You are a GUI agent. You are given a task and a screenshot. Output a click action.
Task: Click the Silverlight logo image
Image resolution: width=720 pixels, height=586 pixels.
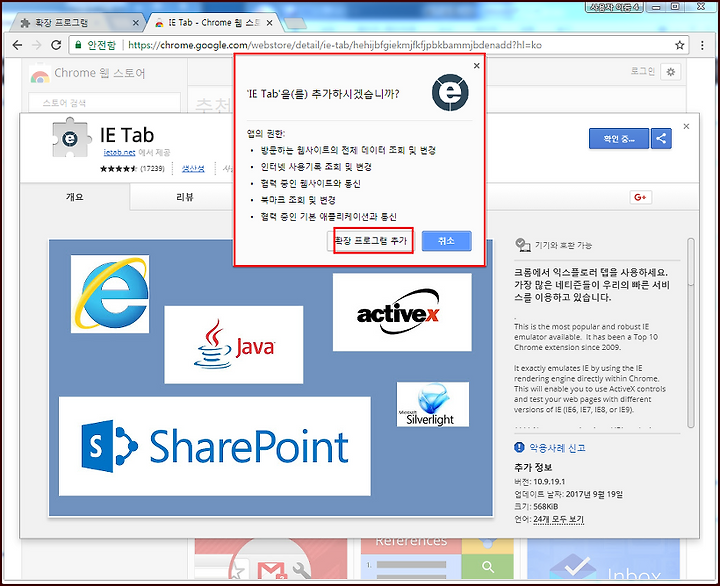pyautogui.click(x=433, y=404)
